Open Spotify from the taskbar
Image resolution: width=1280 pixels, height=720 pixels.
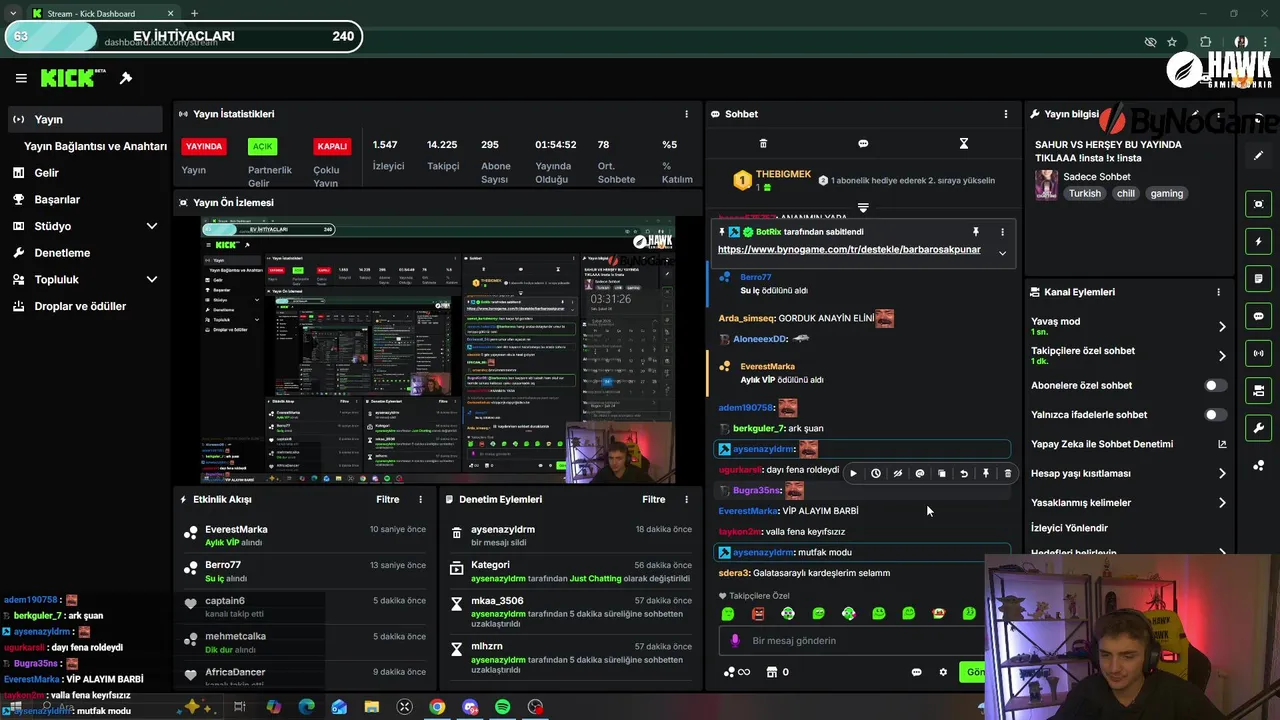[x=503, y=707]
